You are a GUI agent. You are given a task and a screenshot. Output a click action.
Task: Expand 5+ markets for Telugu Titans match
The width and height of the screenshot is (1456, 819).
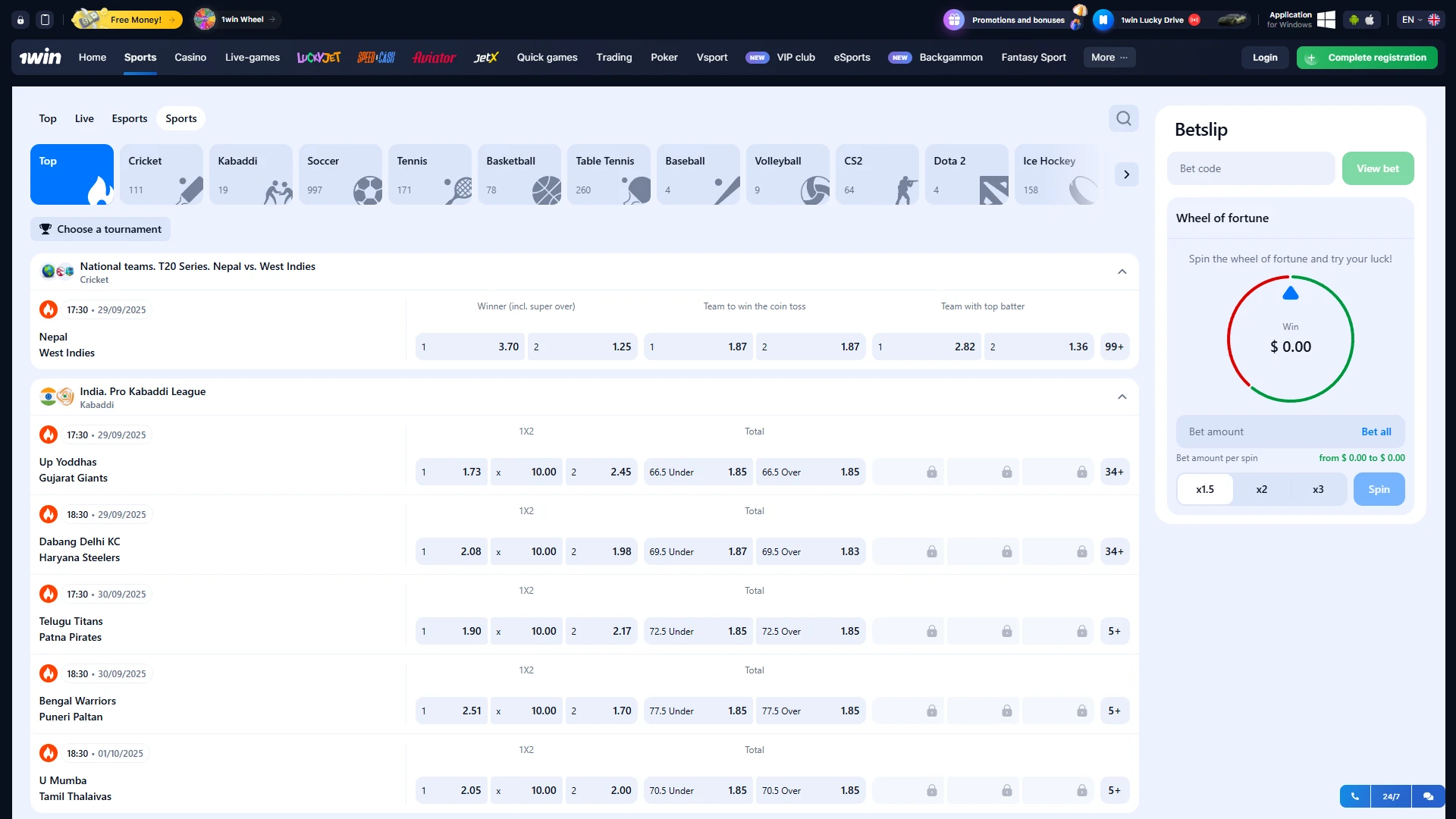[1114, 631]
